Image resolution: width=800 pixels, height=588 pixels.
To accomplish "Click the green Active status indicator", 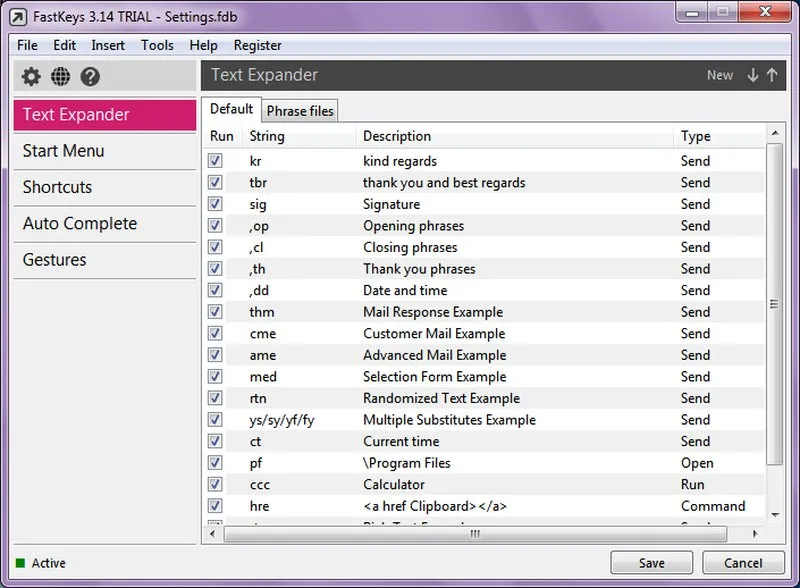I will (x=20, y=563).
